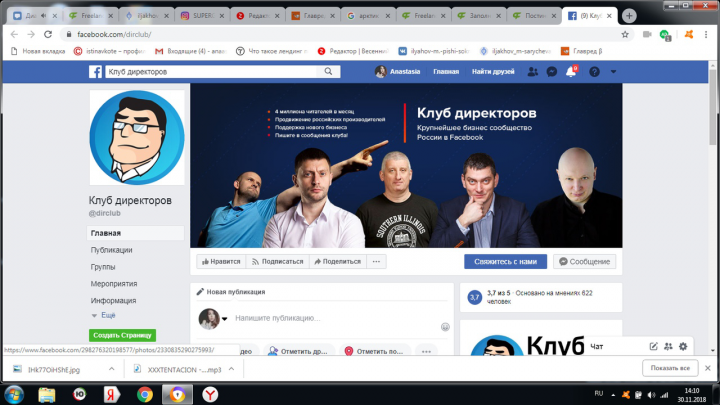The height and width of the screenshot is (405, 720).
Task: Open Группы in sidebar
Action: (103, 267)
